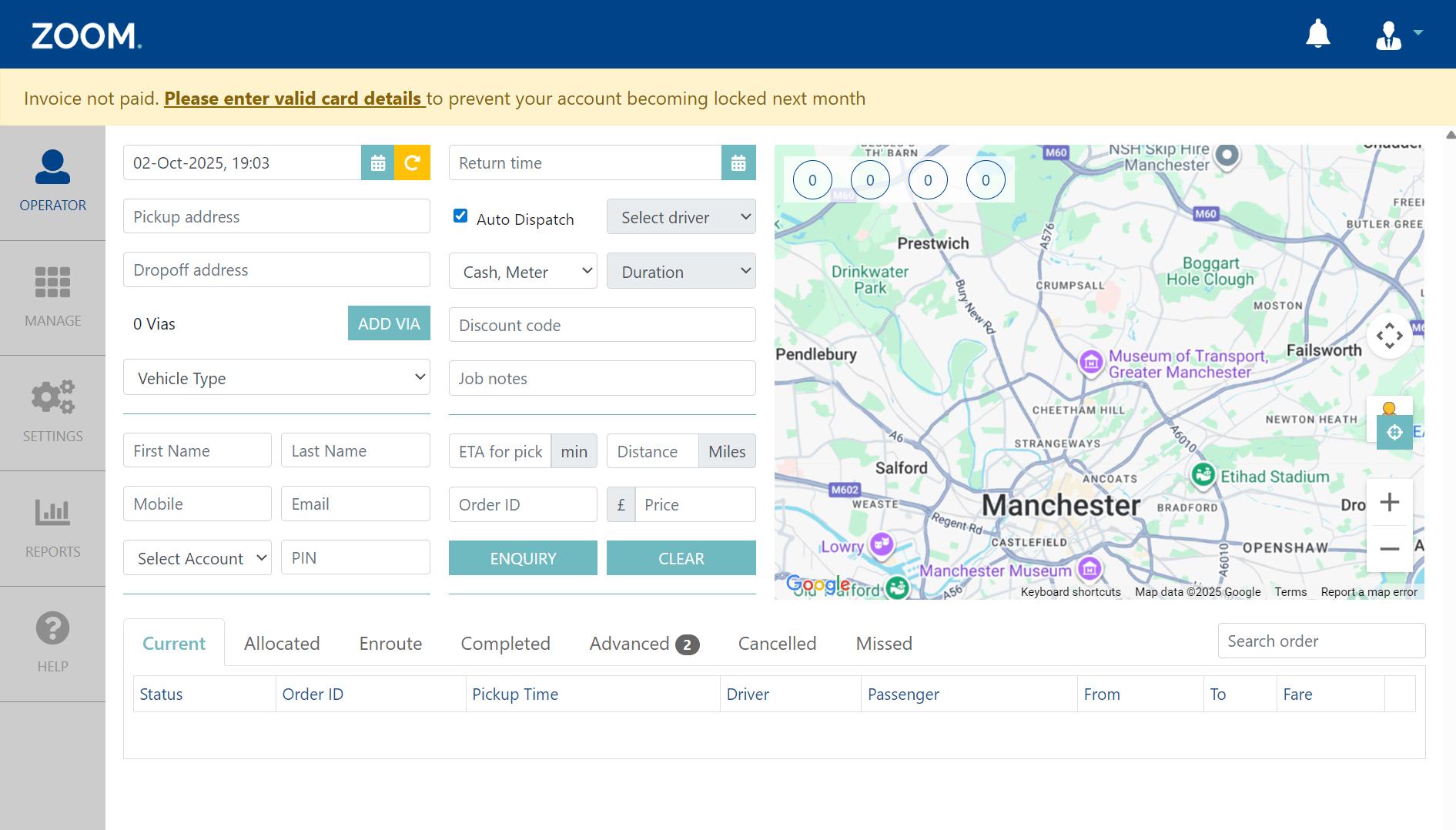Image resolution: width=1456 pixels, height=830 pixels.
Task: Click the ETA for pickup field
Action: (x=500, y=451)
